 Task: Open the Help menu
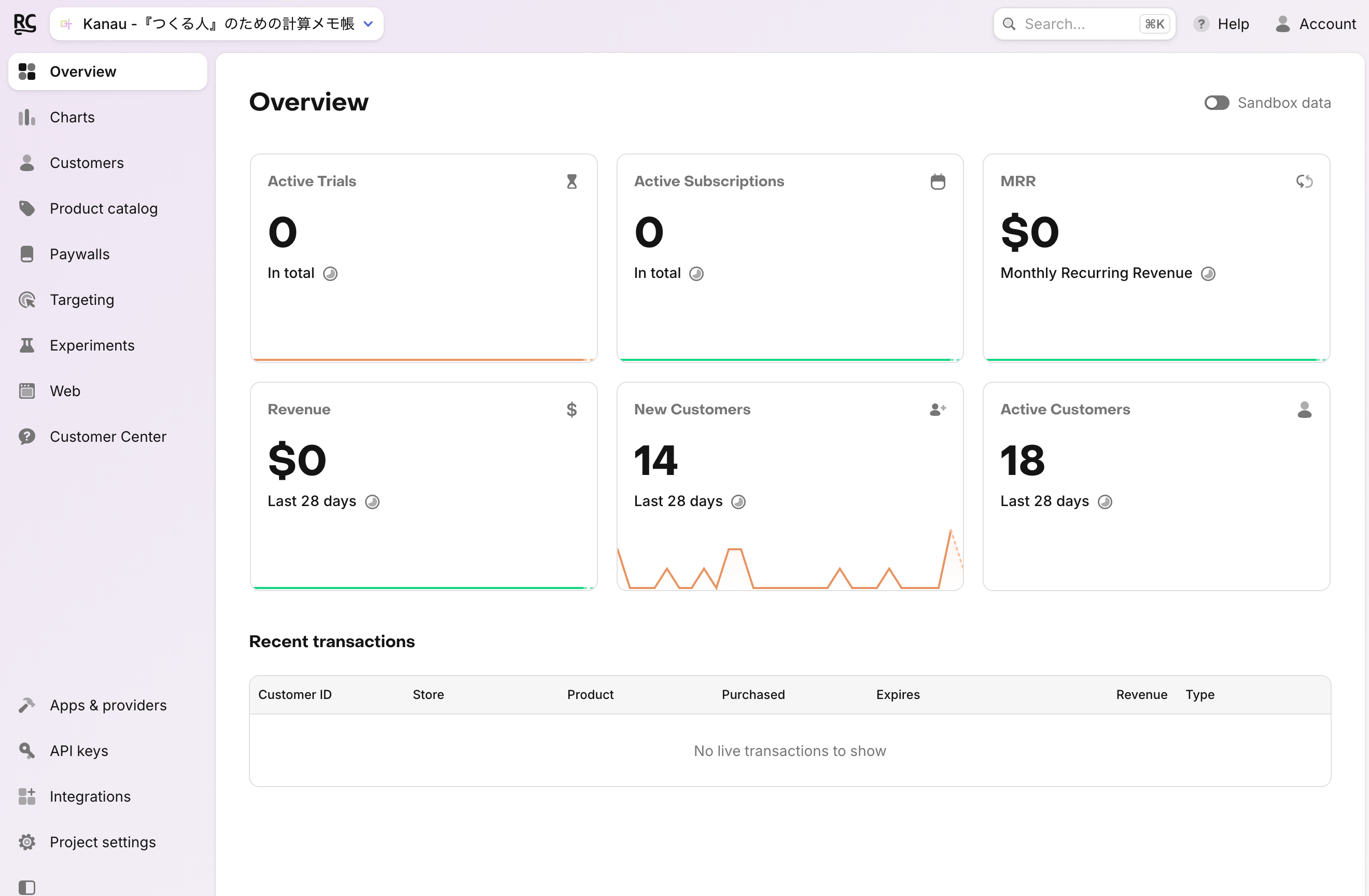[1222, 24]
